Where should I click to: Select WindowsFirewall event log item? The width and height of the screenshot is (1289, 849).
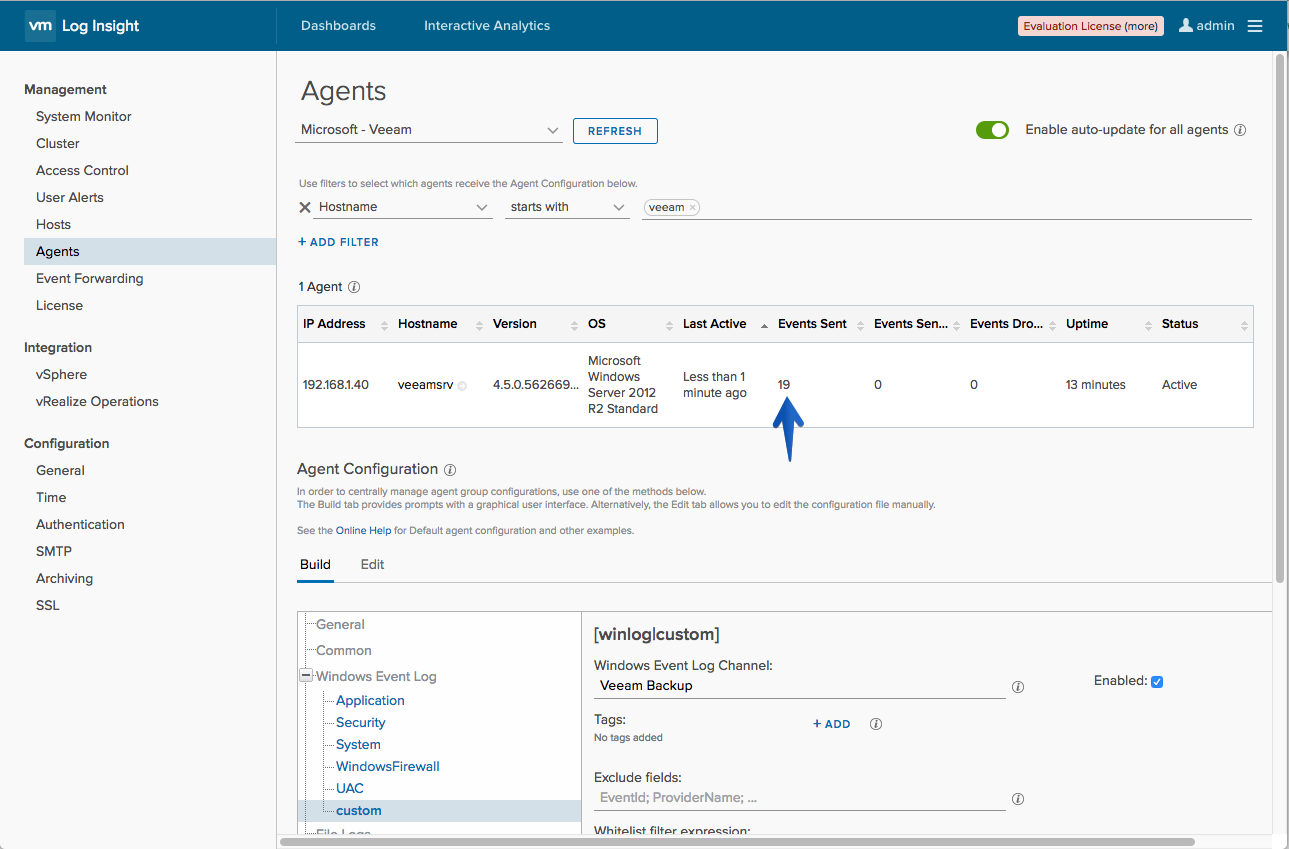coord(388,767)
